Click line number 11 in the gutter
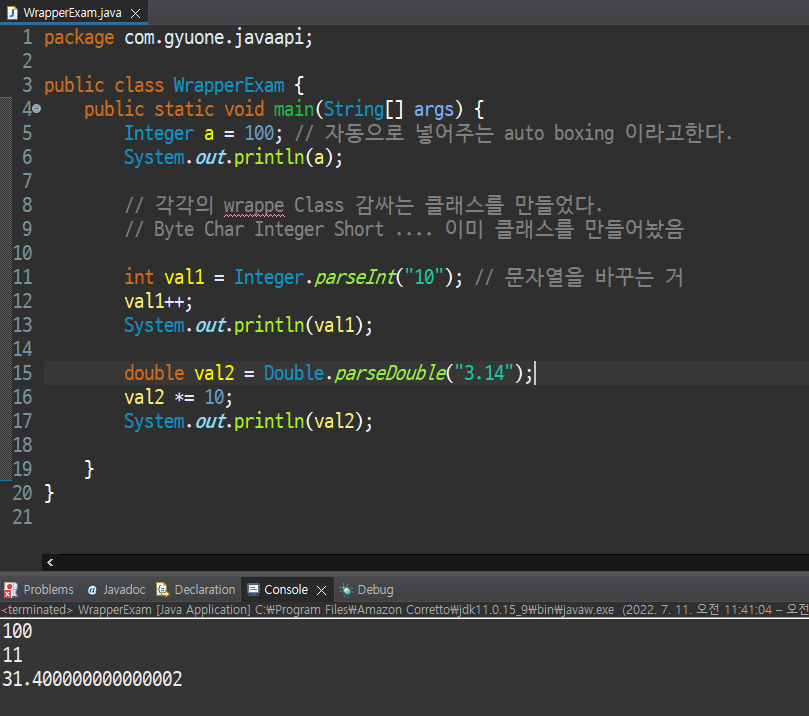This screenshot has height=716, width=809. click(x=22, y=277)
